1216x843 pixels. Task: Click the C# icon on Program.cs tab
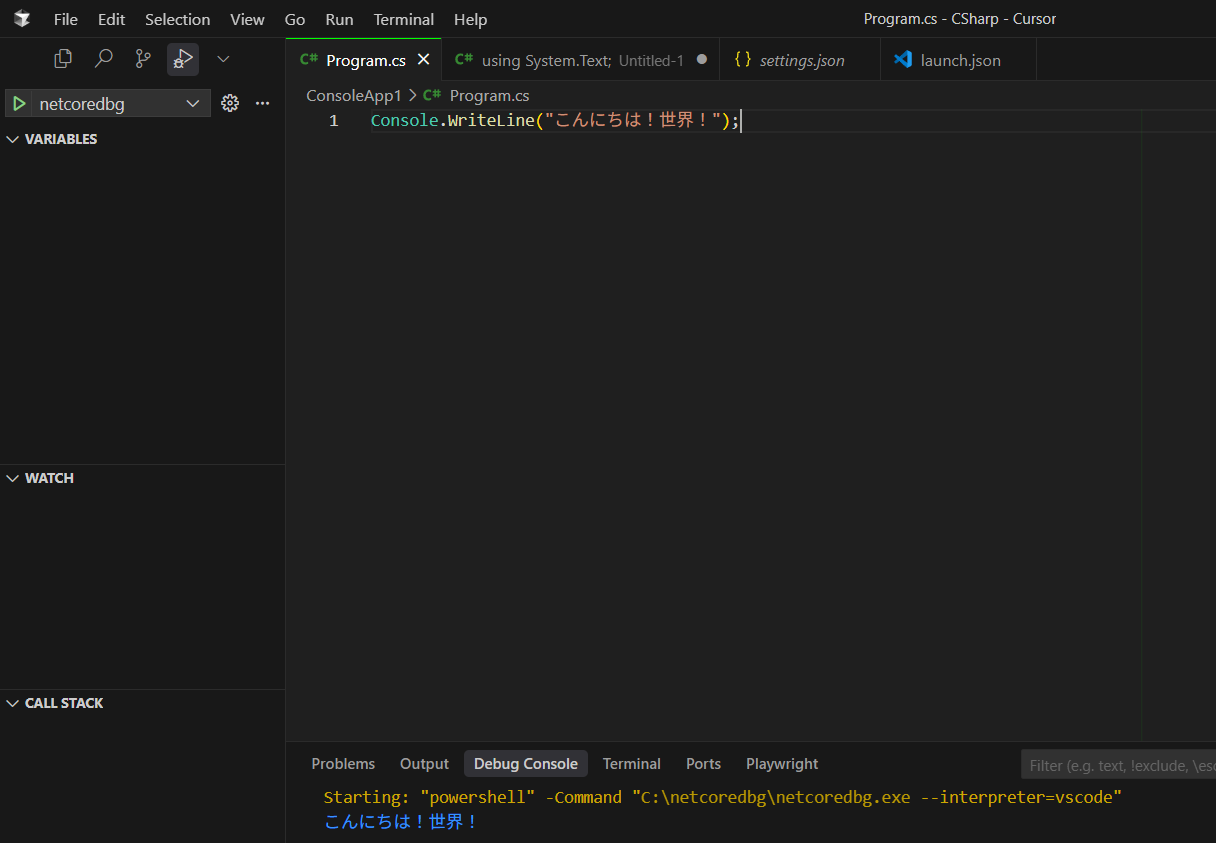(309, 59)
